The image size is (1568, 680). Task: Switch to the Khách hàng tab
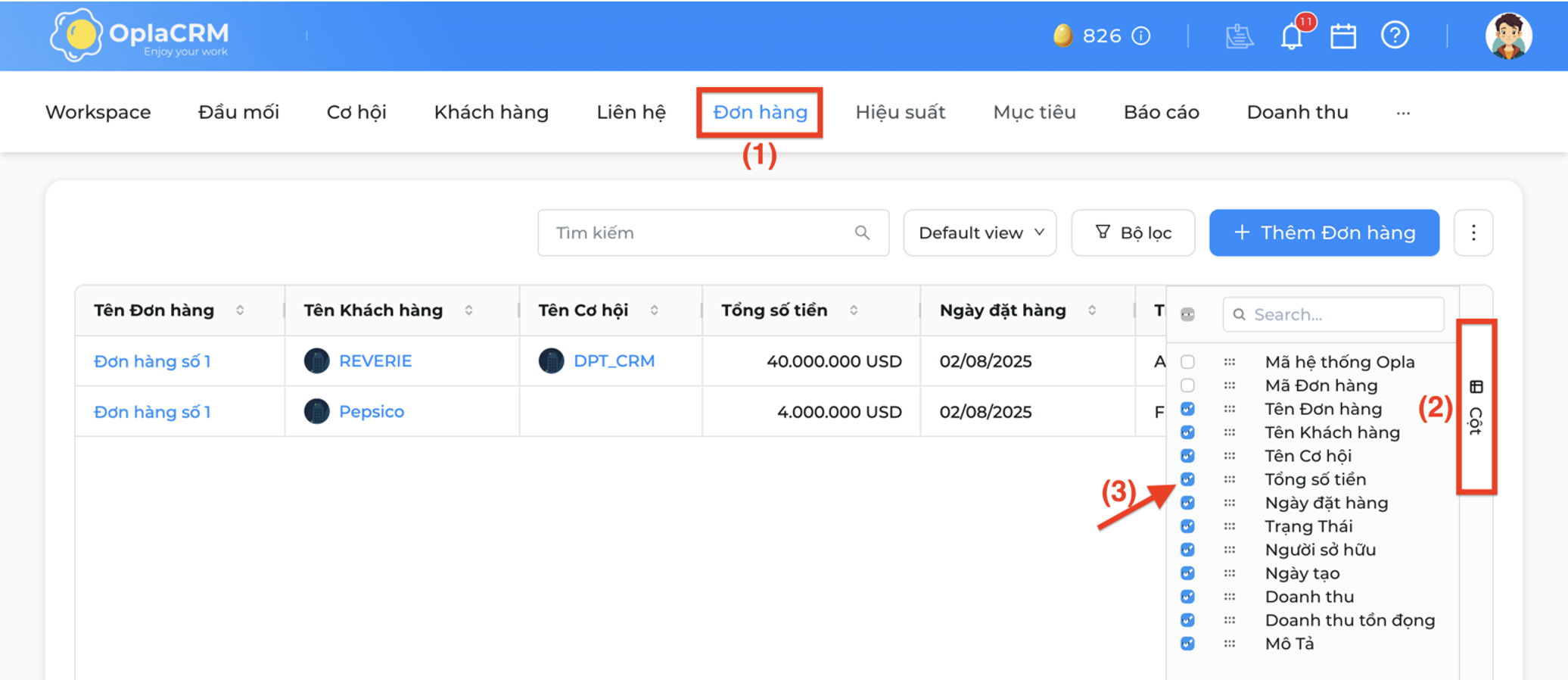tap(491, 112)
